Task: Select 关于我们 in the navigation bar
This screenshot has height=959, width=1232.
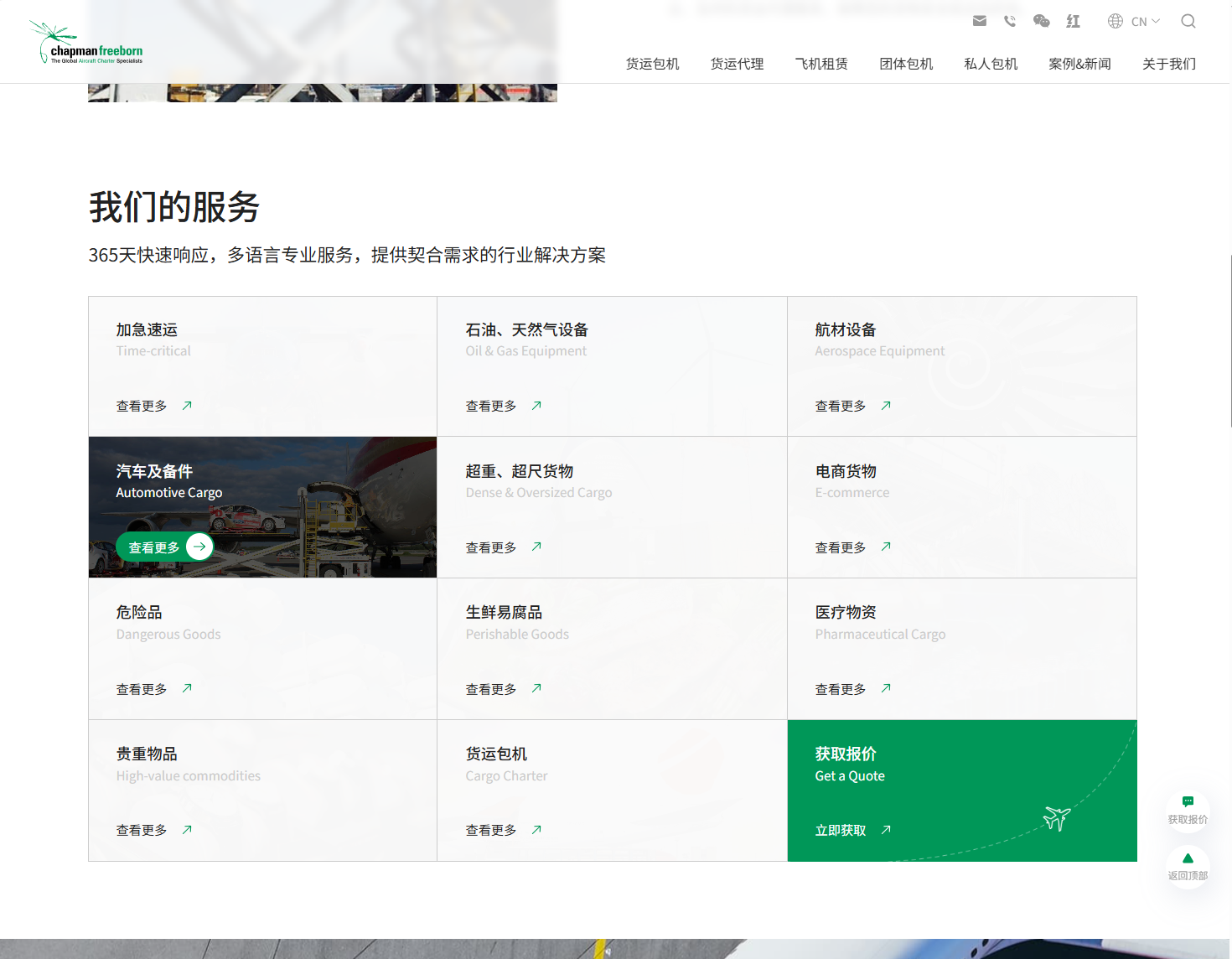Action: tap(1168, 64)
